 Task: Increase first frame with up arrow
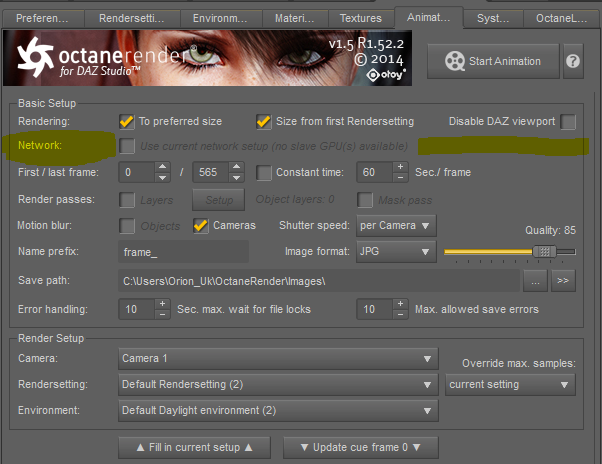point(162,167)
